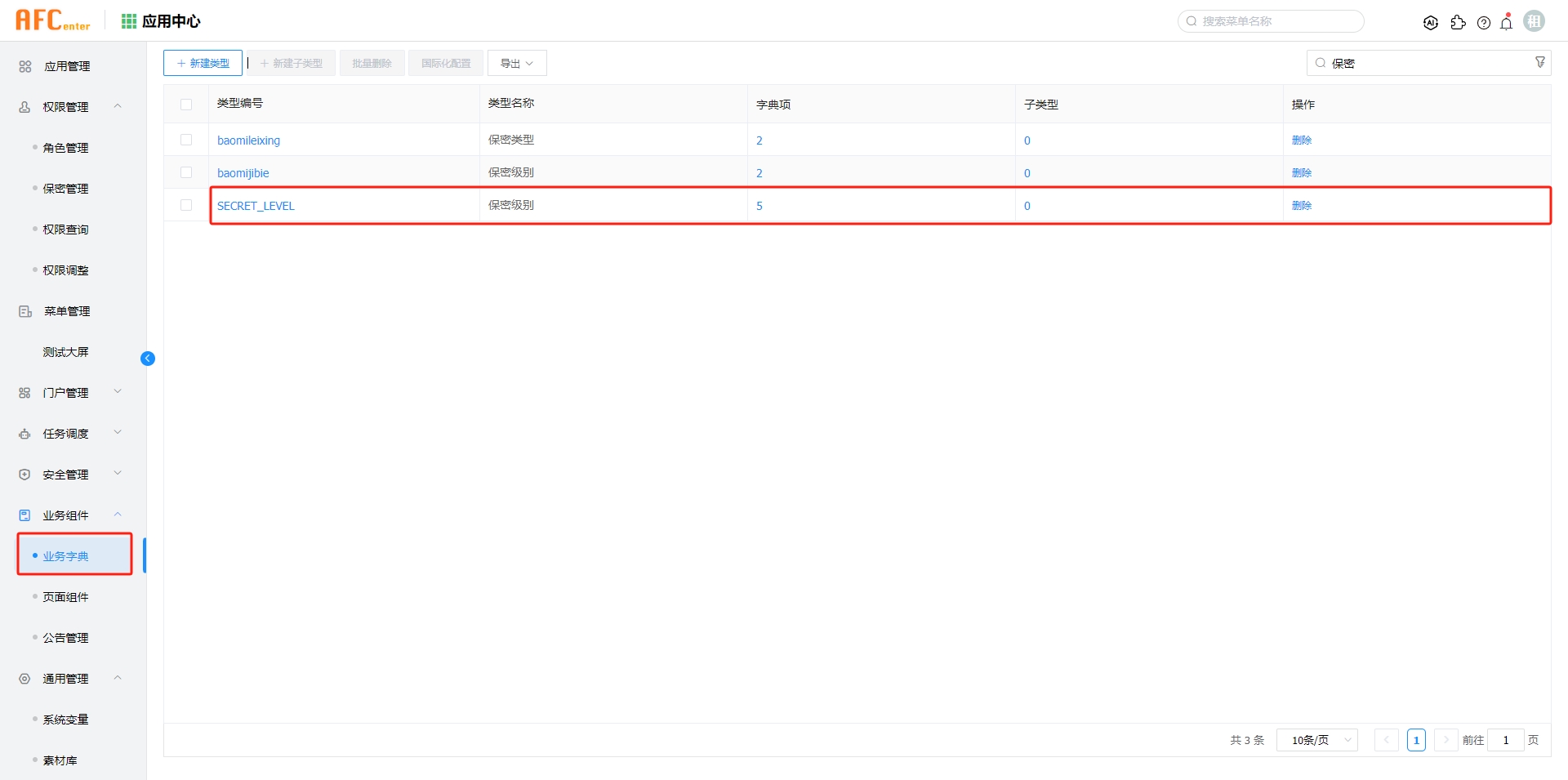The width and height of the screenshot is (1568, 780).
Task: Check the SECRET_LEVEL row checkbox
Action: [186, 205]
